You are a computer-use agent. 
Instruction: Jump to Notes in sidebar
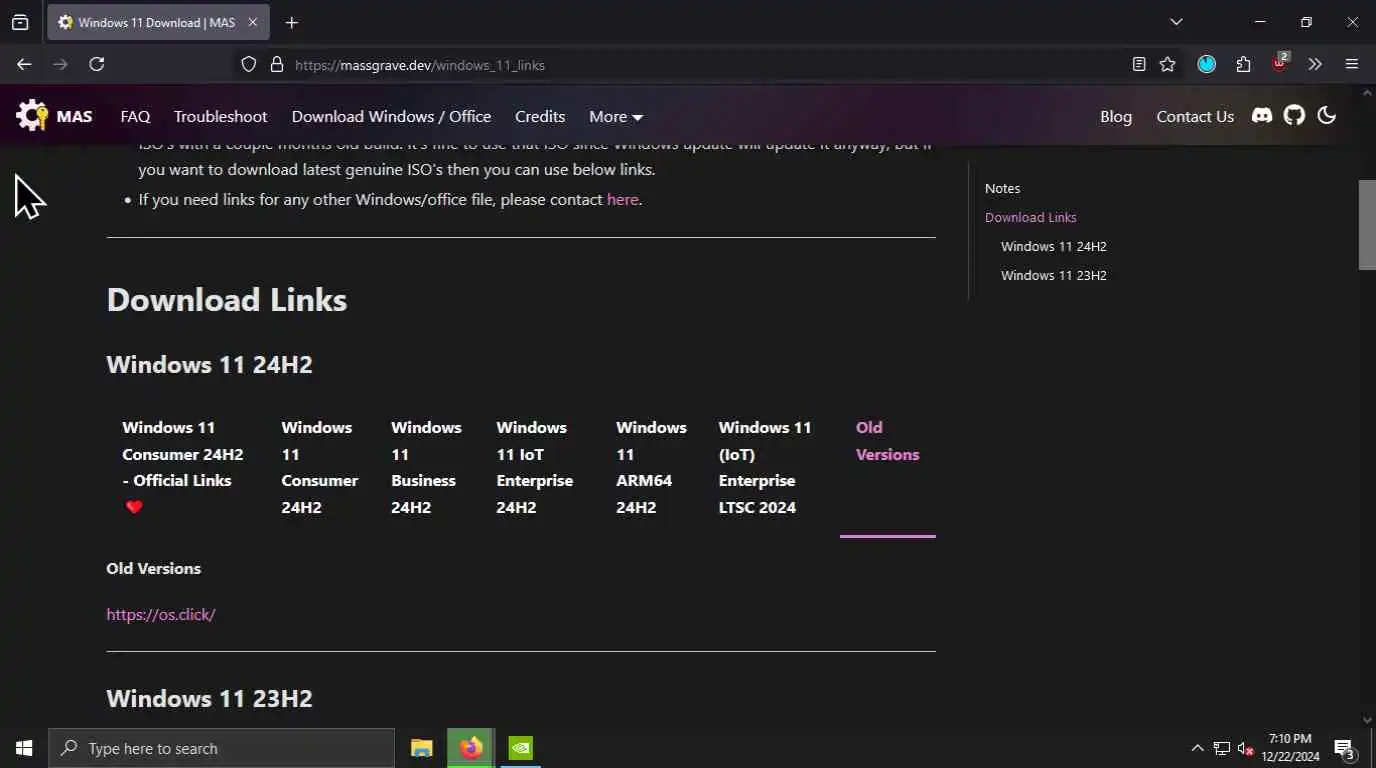click(x=1002, y=188)
